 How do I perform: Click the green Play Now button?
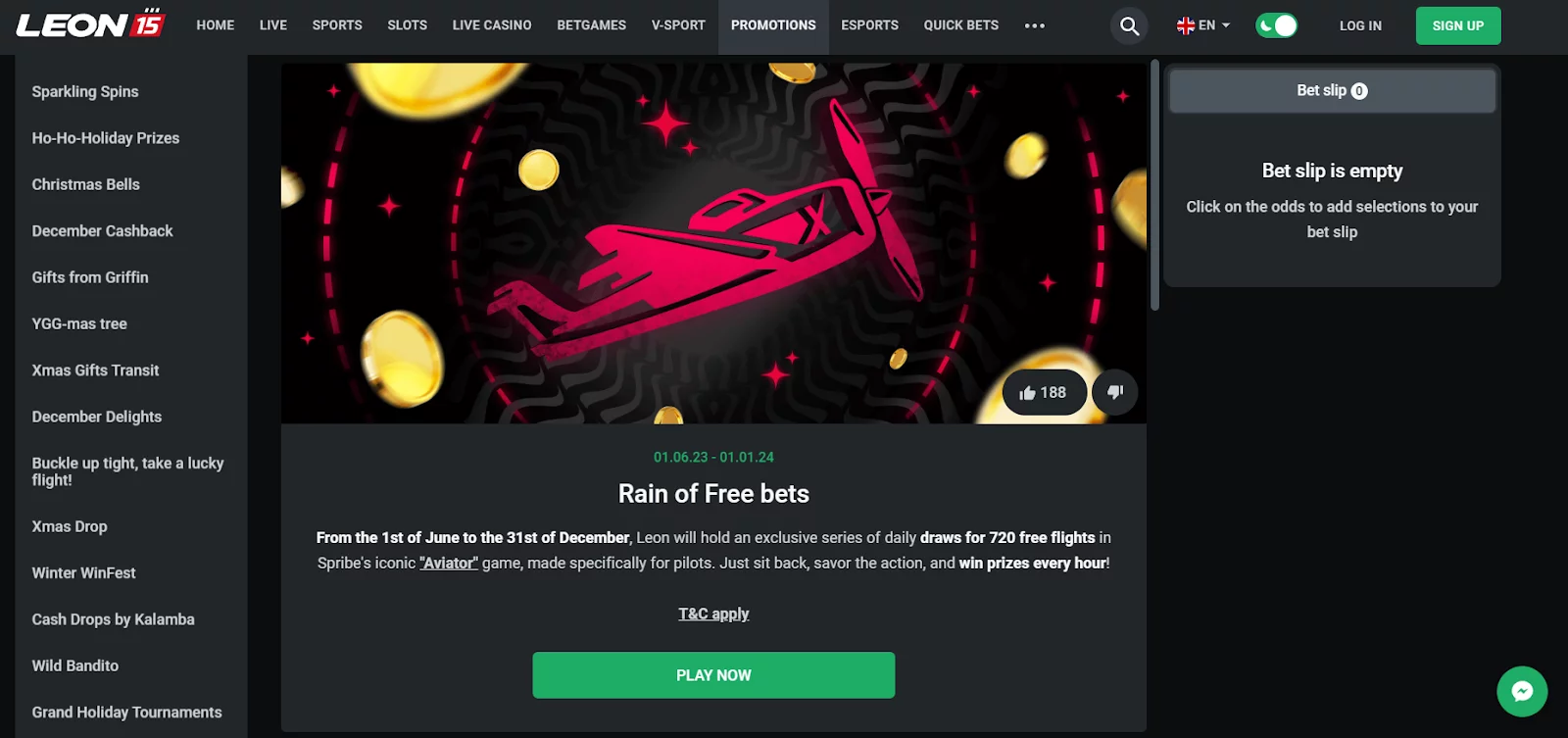tap(713, 675)
